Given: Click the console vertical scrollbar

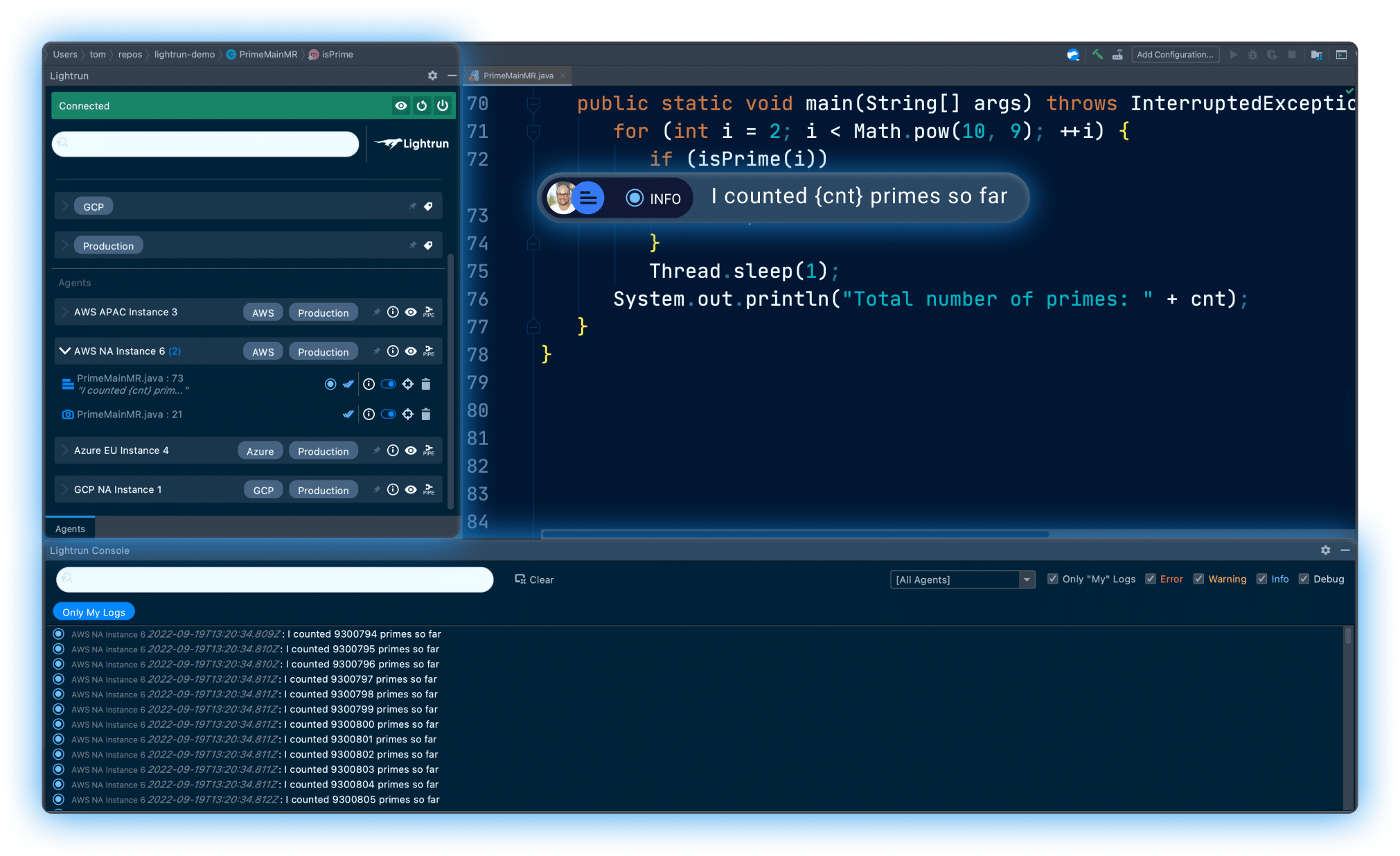Looking at the screenshot, I should coord(1348,636).
